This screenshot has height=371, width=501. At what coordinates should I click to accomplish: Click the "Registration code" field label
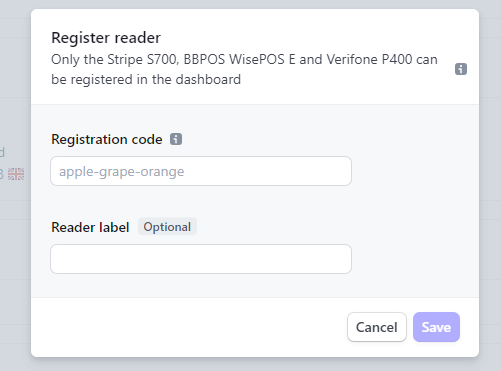[x=107, y=139]
